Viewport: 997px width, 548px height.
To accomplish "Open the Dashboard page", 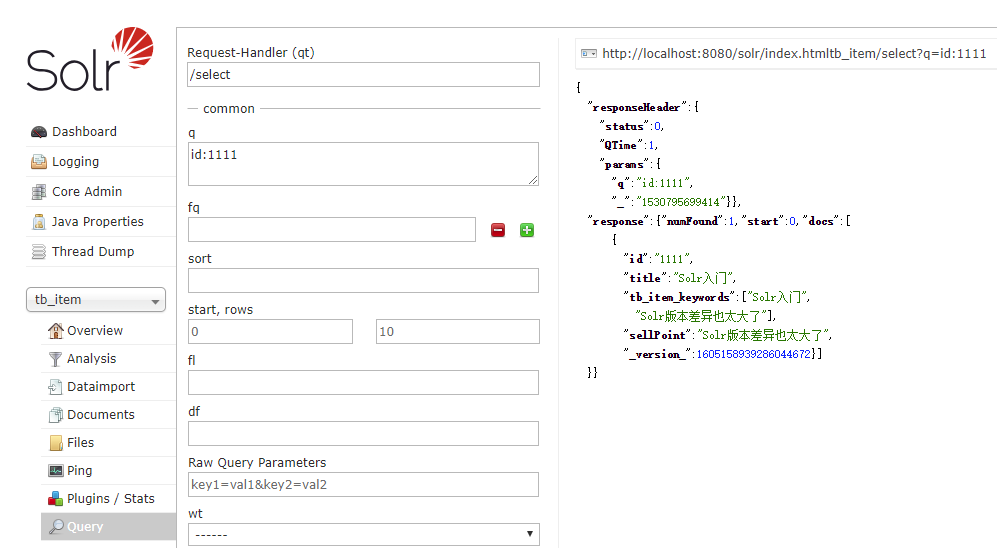I will click(84, 132).
